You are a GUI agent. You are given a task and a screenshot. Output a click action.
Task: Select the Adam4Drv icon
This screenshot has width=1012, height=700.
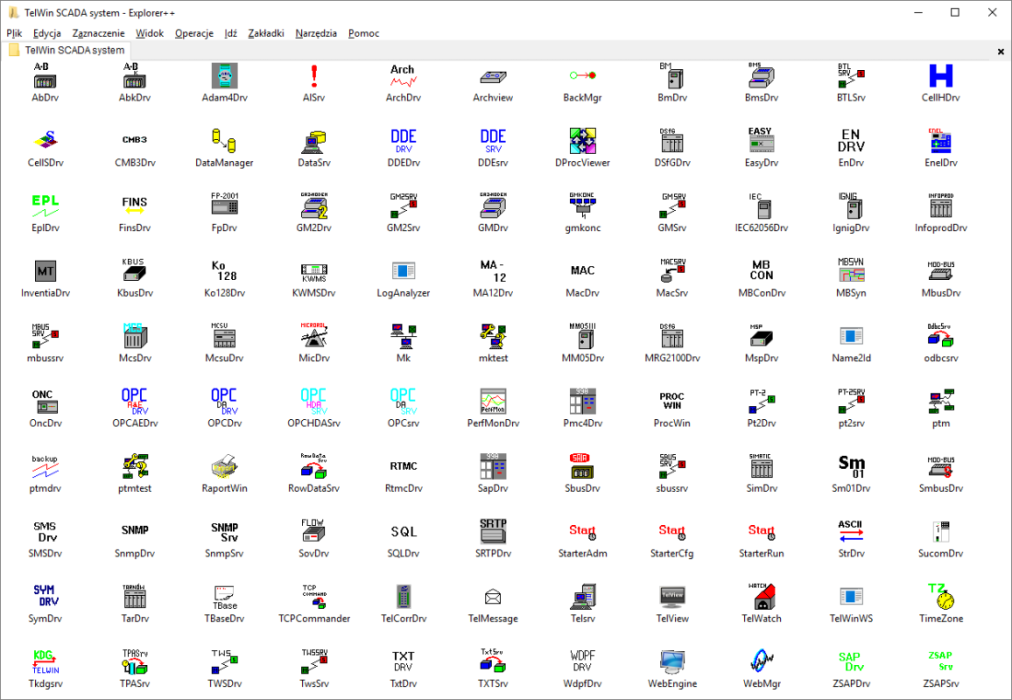click(225, 76)
